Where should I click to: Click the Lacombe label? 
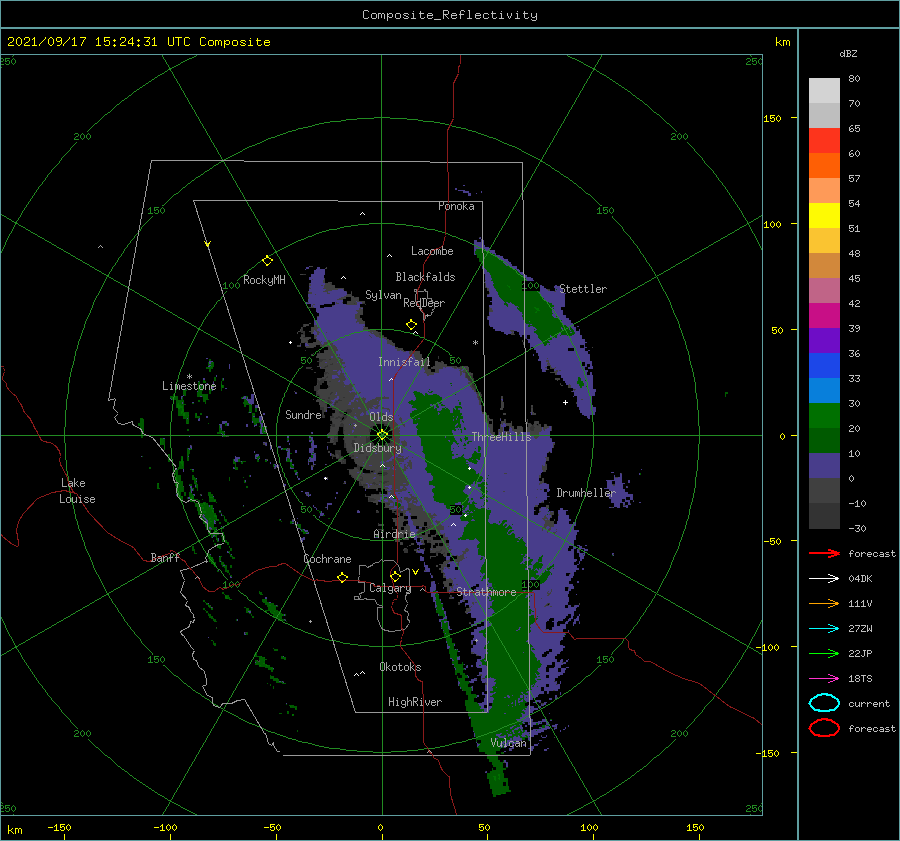pos(432,251)
